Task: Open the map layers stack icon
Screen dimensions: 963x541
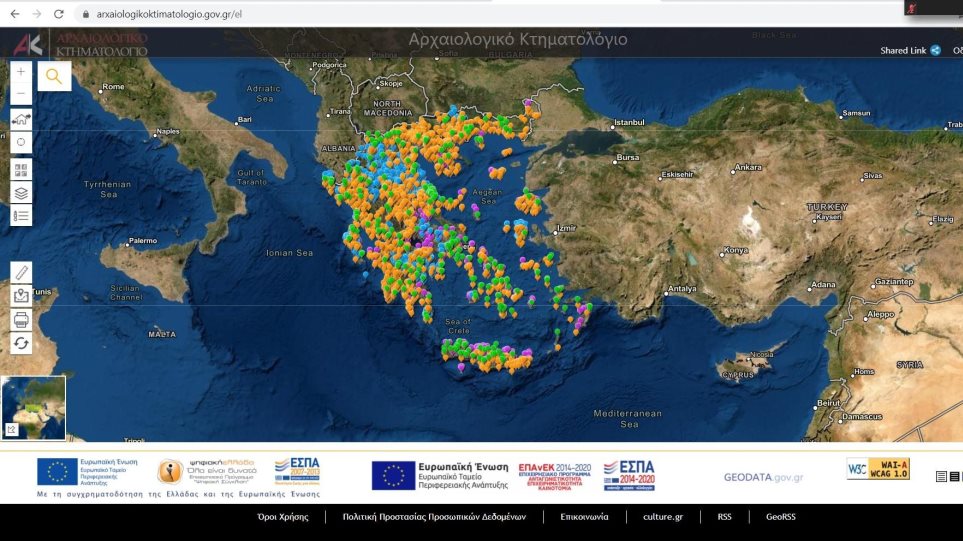Action: coord(21,191)
